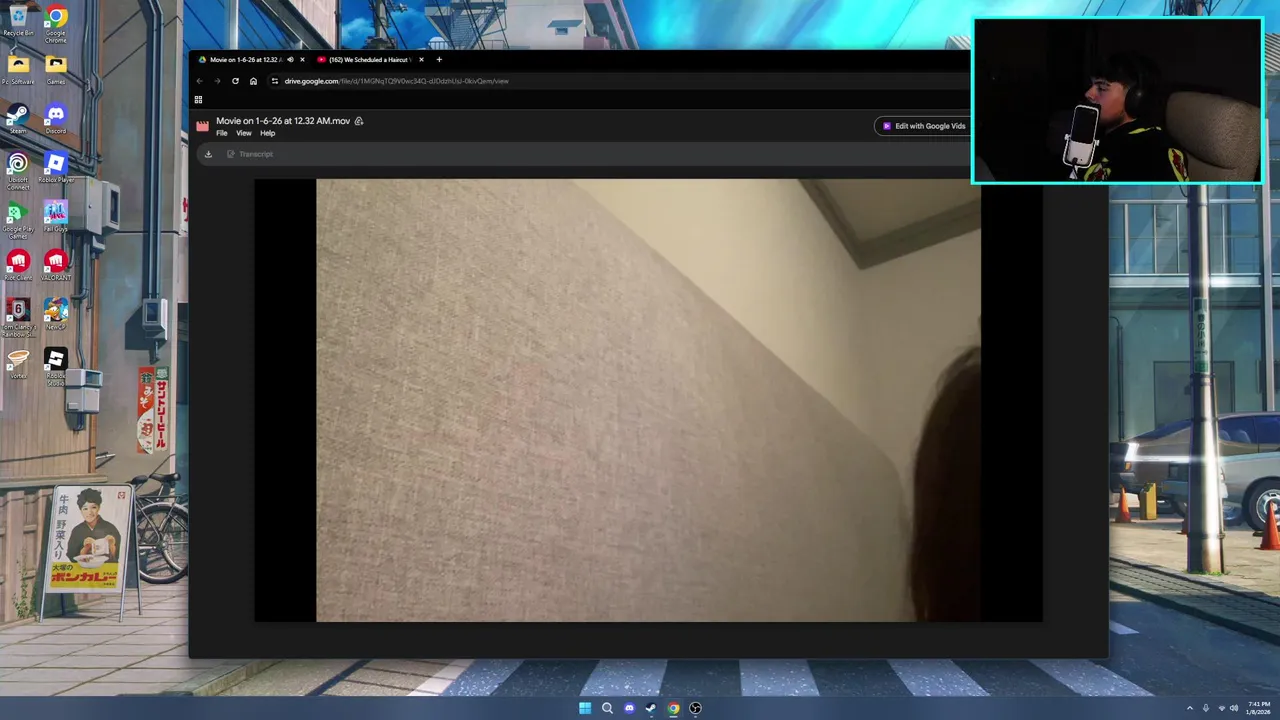Open a new browser tab
The width and height of the screenshot is (1280, 720).
pos(438,59)
